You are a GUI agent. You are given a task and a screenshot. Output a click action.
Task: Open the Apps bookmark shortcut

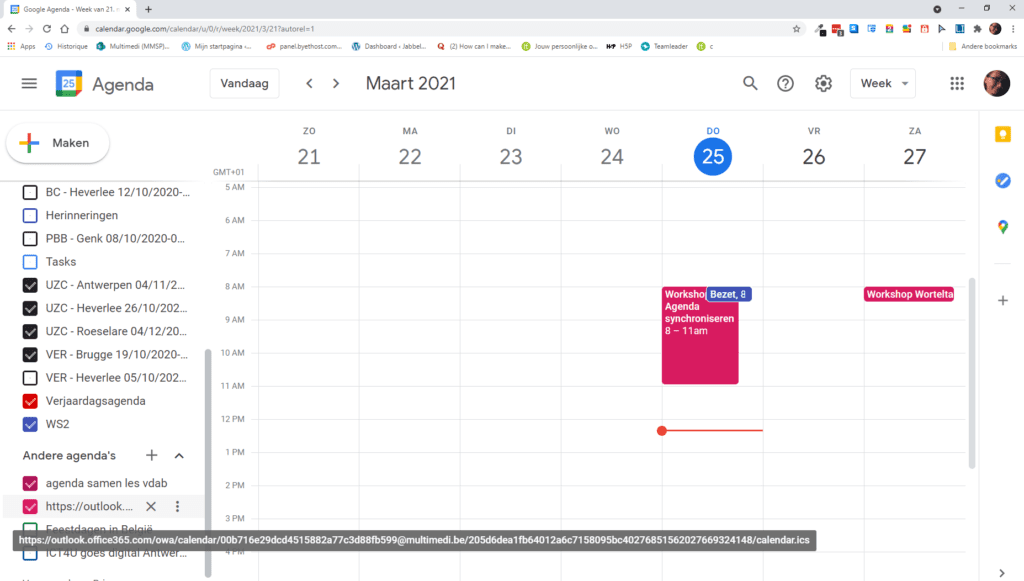tap(21, 46)
